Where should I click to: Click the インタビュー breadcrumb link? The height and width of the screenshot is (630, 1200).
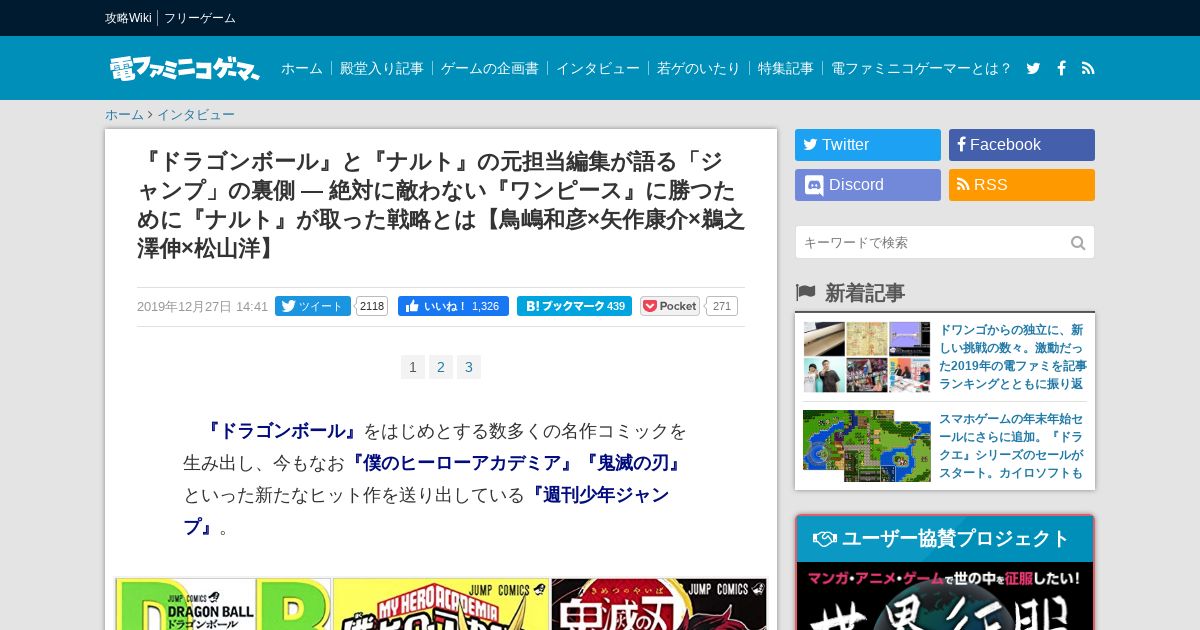click(x=196, y=115)
